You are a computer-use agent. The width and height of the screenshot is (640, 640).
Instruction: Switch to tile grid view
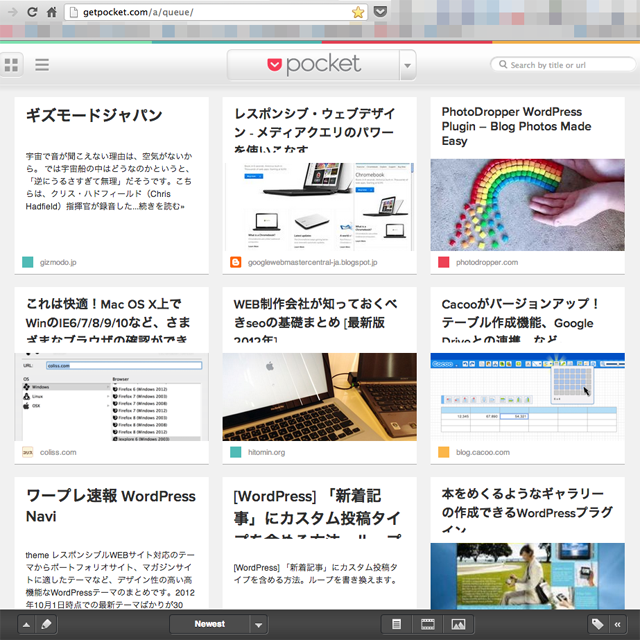pyautogui.click(x=12, y=66)
